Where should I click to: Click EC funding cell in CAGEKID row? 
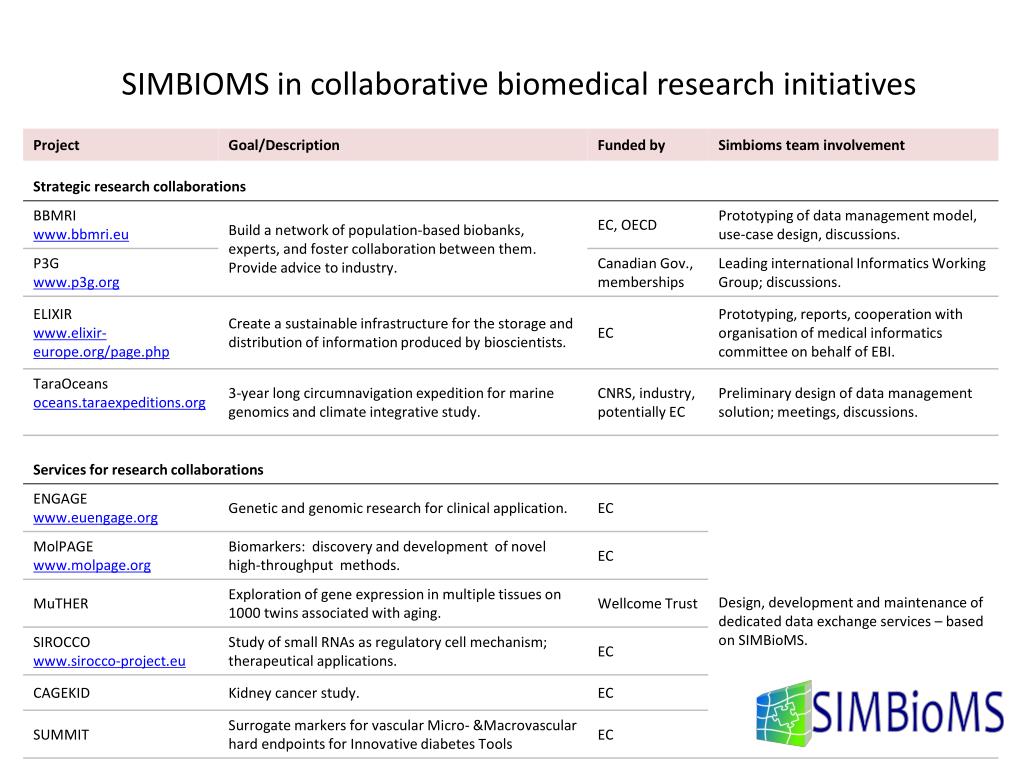tap(605, 693)
